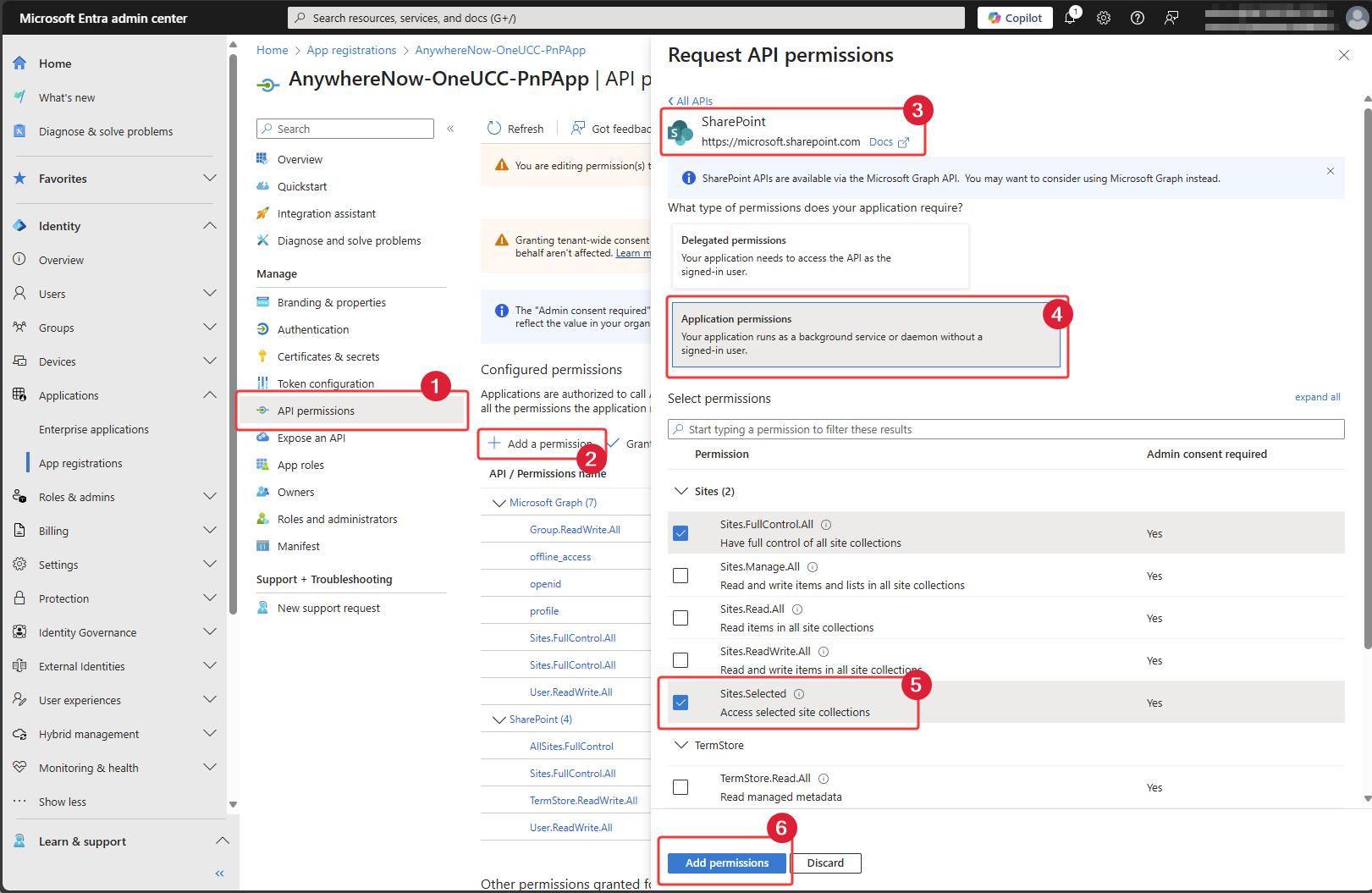Check TermStore.Read.All permission checkbox
Image resolution: width=1372 pixels, height=893 pixels.
click(x=680, y=787)
